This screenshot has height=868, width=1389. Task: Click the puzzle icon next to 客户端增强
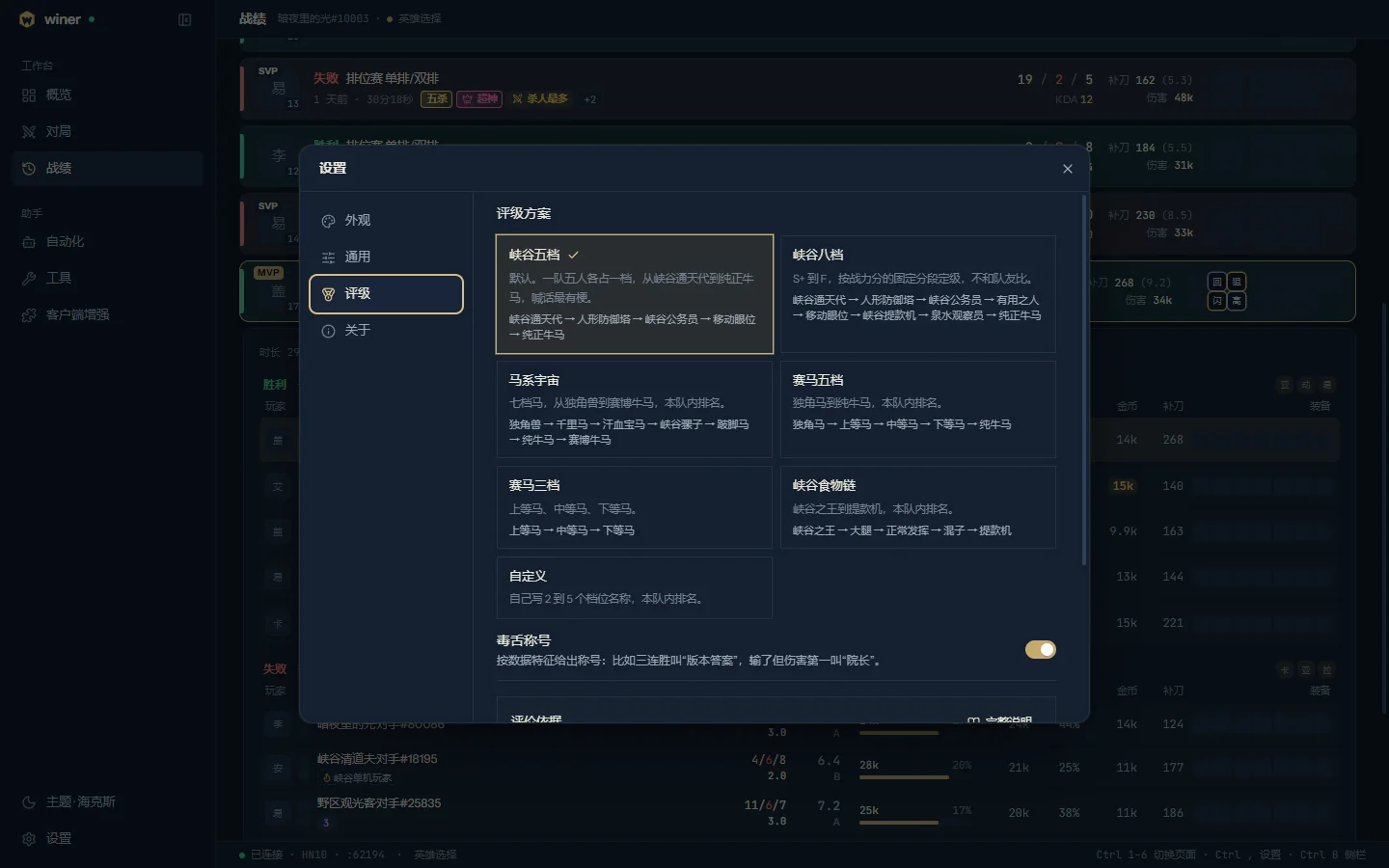pyautogui.click(x=29, y=314)
